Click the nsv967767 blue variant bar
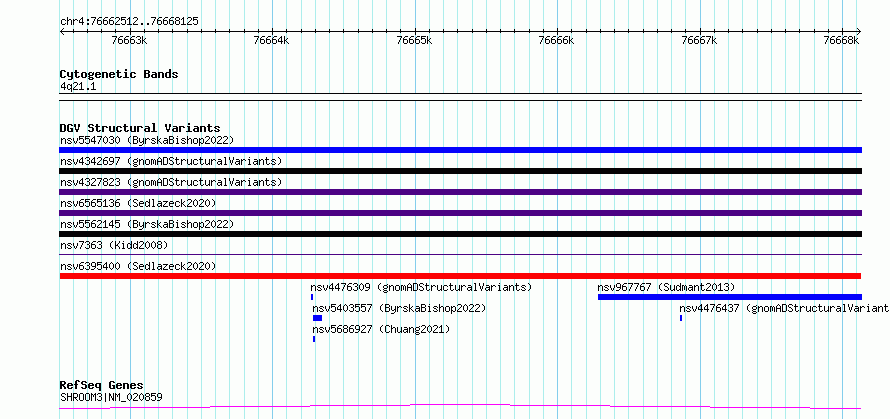 (730, 297)
